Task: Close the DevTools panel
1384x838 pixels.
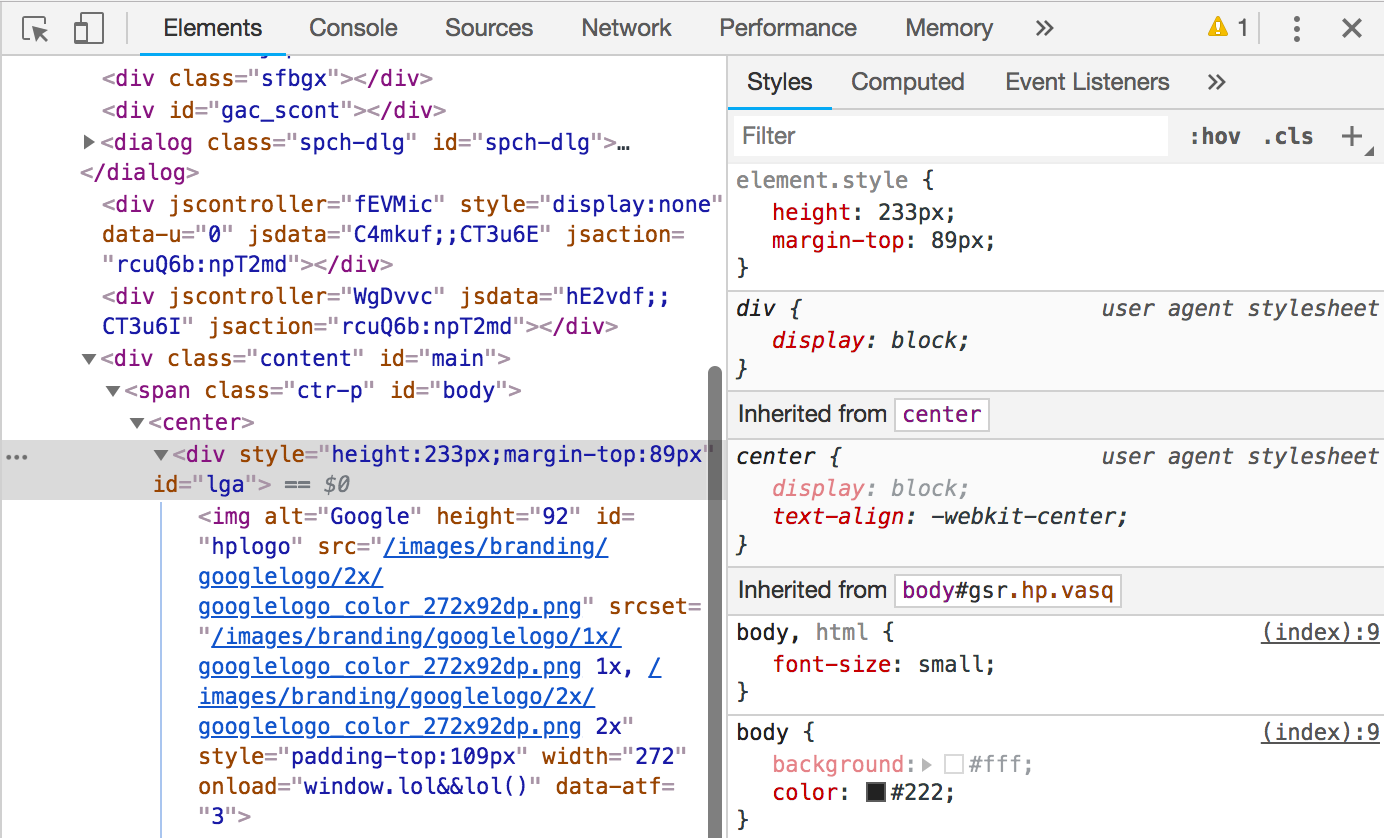Action: coord(1352,28)
